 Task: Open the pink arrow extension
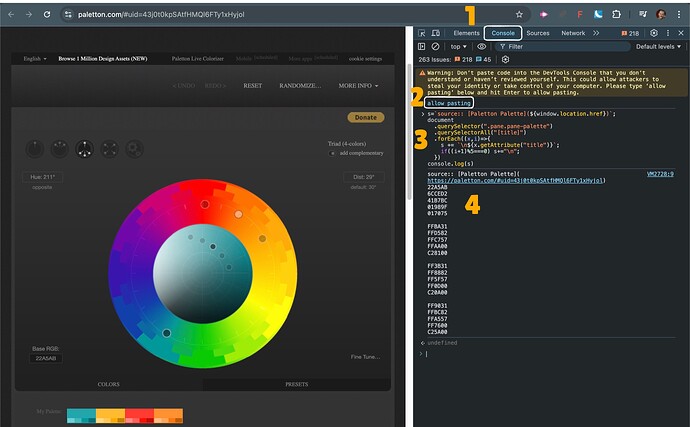(544, 15)
